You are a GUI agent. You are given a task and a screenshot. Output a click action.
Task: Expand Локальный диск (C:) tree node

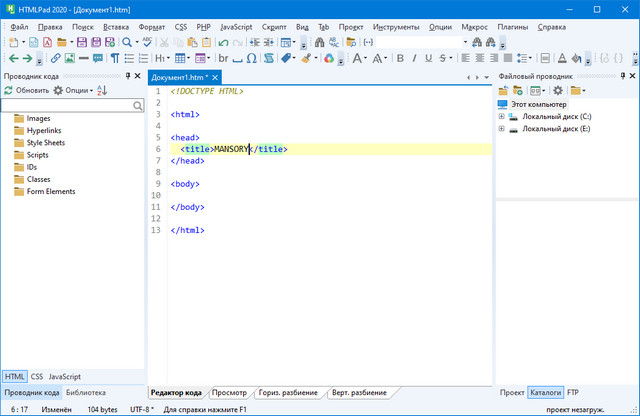(501, 116)
